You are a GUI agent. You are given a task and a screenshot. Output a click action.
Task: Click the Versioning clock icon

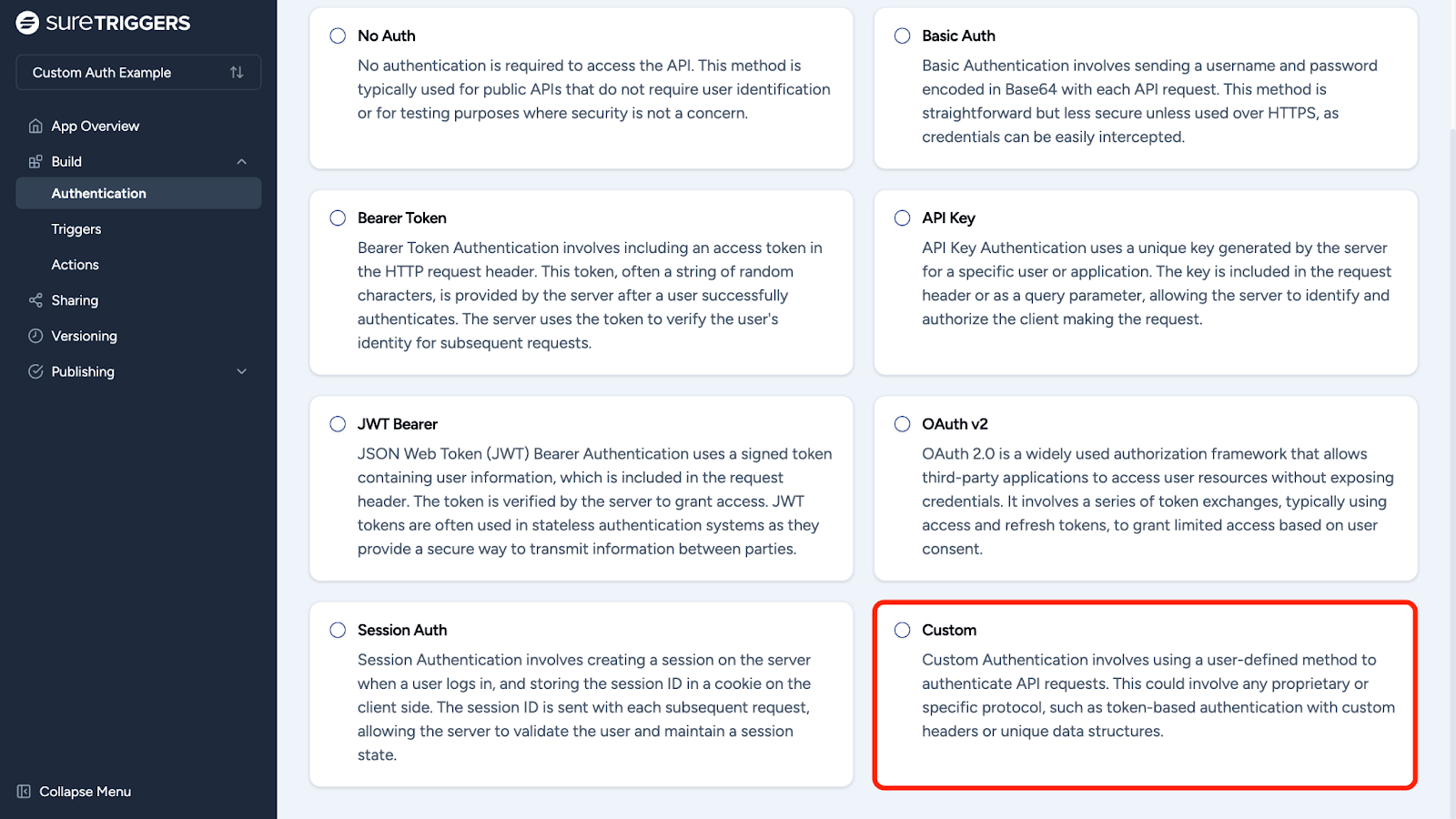35,336
